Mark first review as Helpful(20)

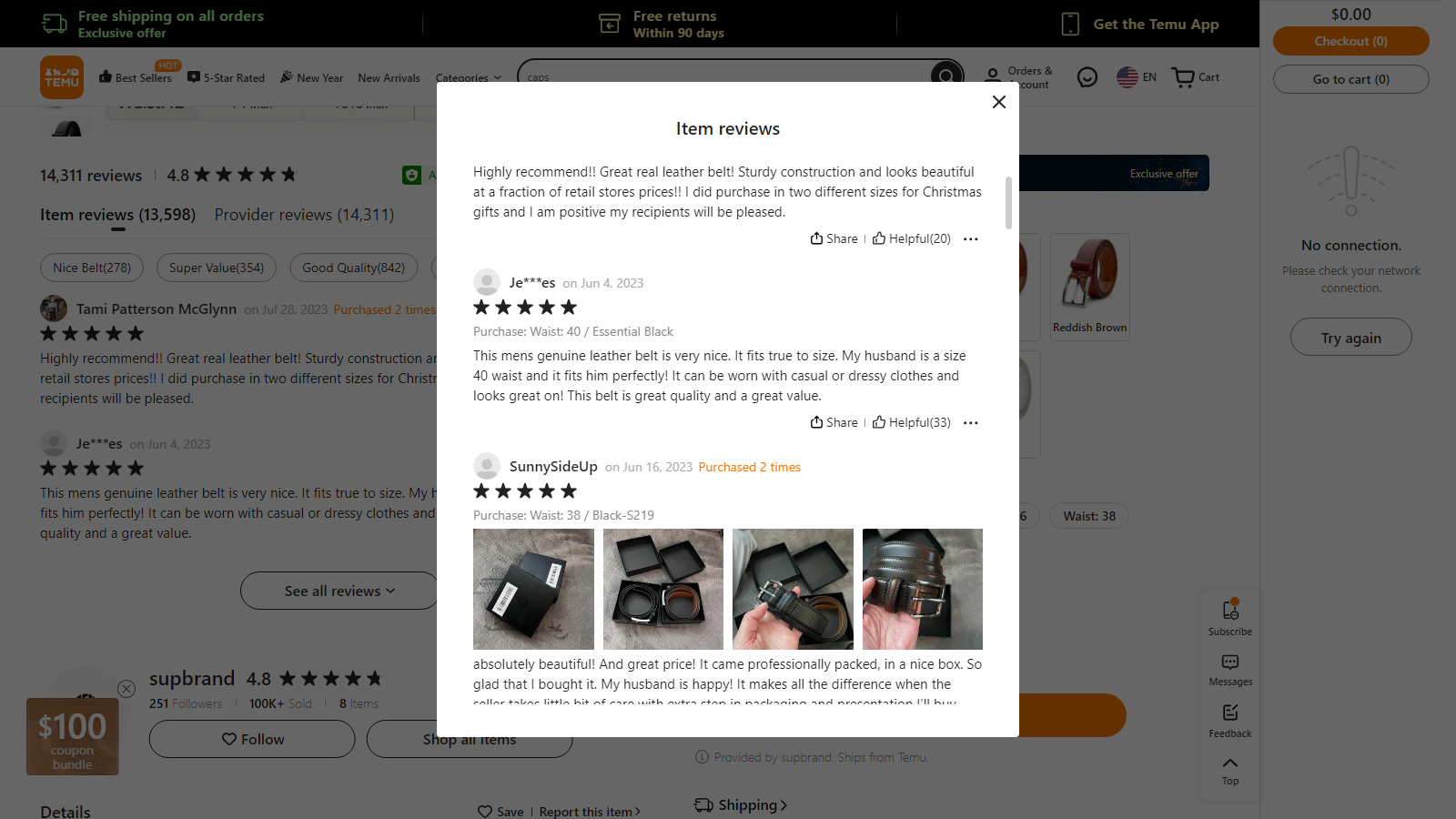(x=912, y=238)
